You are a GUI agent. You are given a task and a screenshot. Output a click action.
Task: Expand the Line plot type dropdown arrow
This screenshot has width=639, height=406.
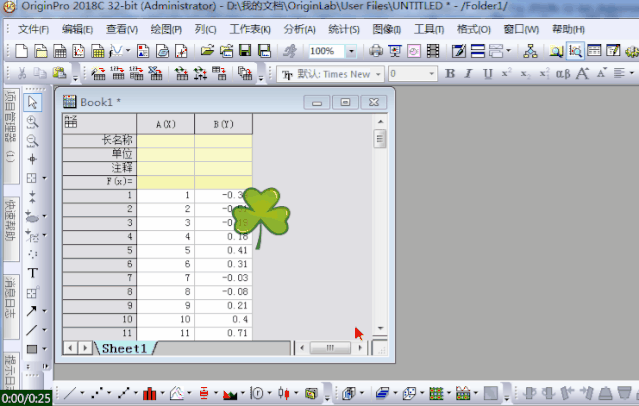pyautogui.click(x=82, y=393)
